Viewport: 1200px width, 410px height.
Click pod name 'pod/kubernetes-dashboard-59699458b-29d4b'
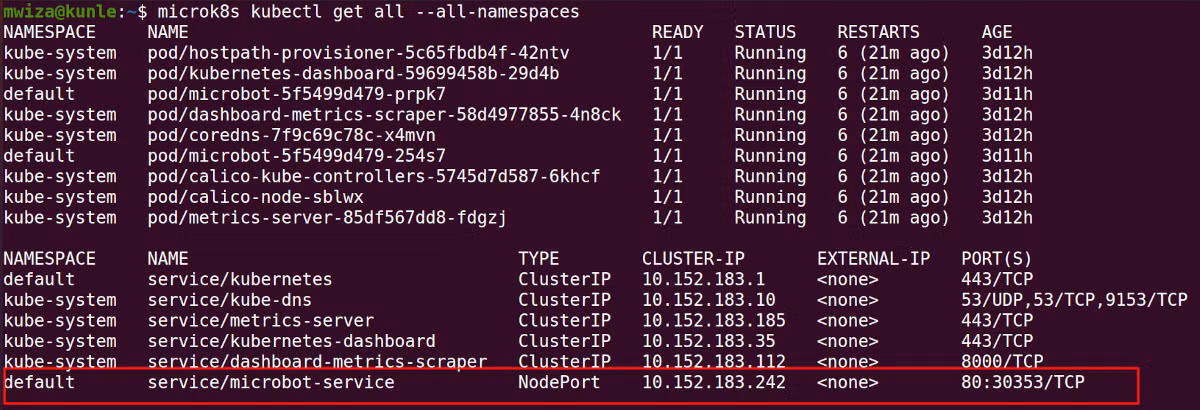tap(353, 73)
